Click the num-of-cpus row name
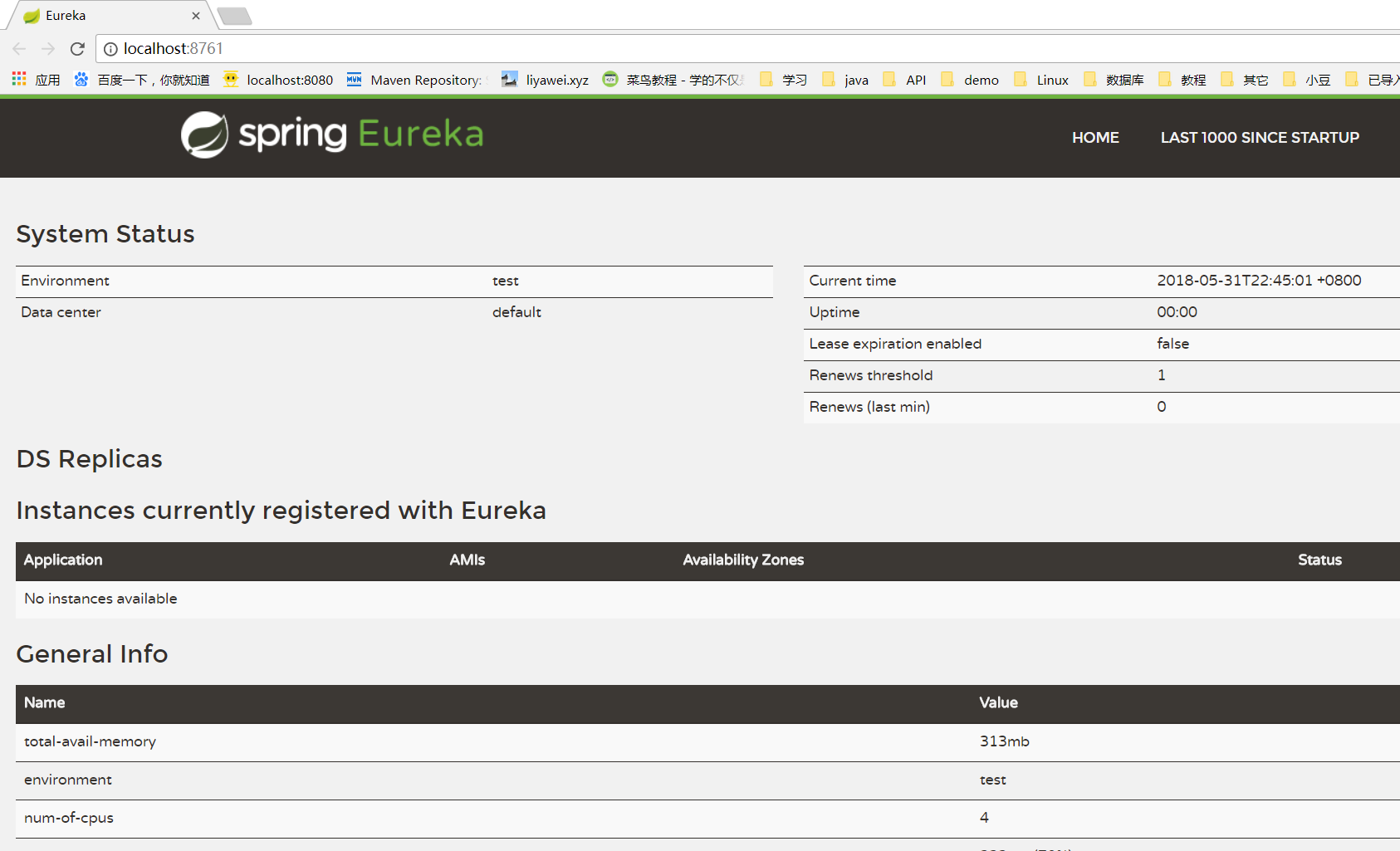The width and height of the screenshot is (1400, 851). point(69,819)
